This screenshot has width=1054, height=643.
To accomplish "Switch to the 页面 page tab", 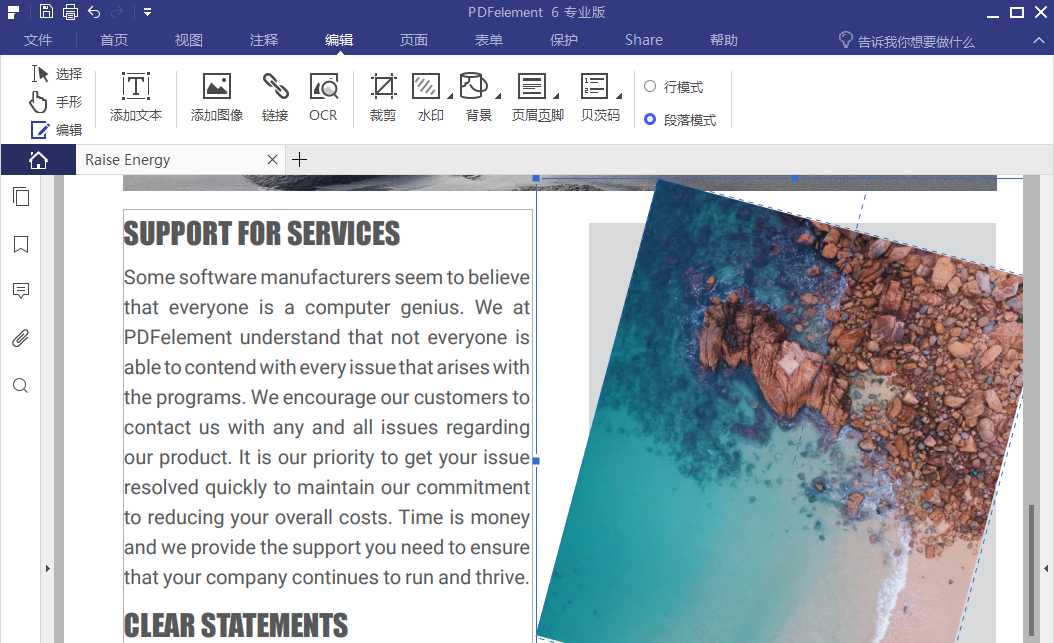I will point(414,40).
